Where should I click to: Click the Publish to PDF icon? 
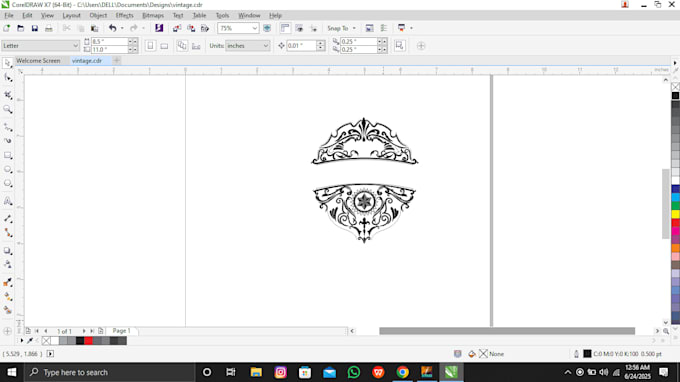tap(205, 28)
